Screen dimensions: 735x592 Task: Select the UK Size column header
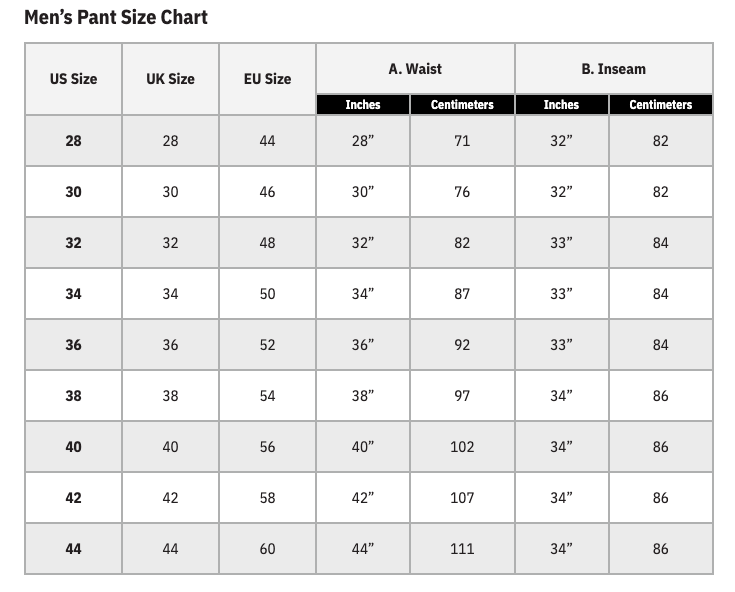171,79
